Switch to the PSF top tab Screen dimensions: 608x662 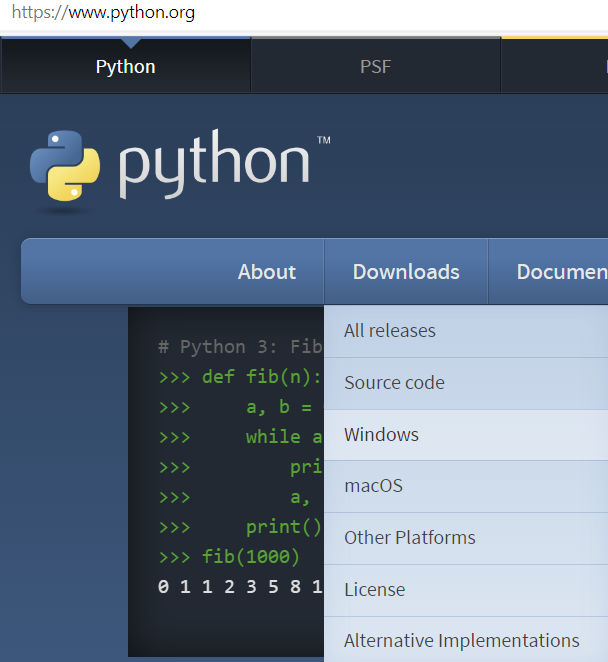(x=376, y=66)
